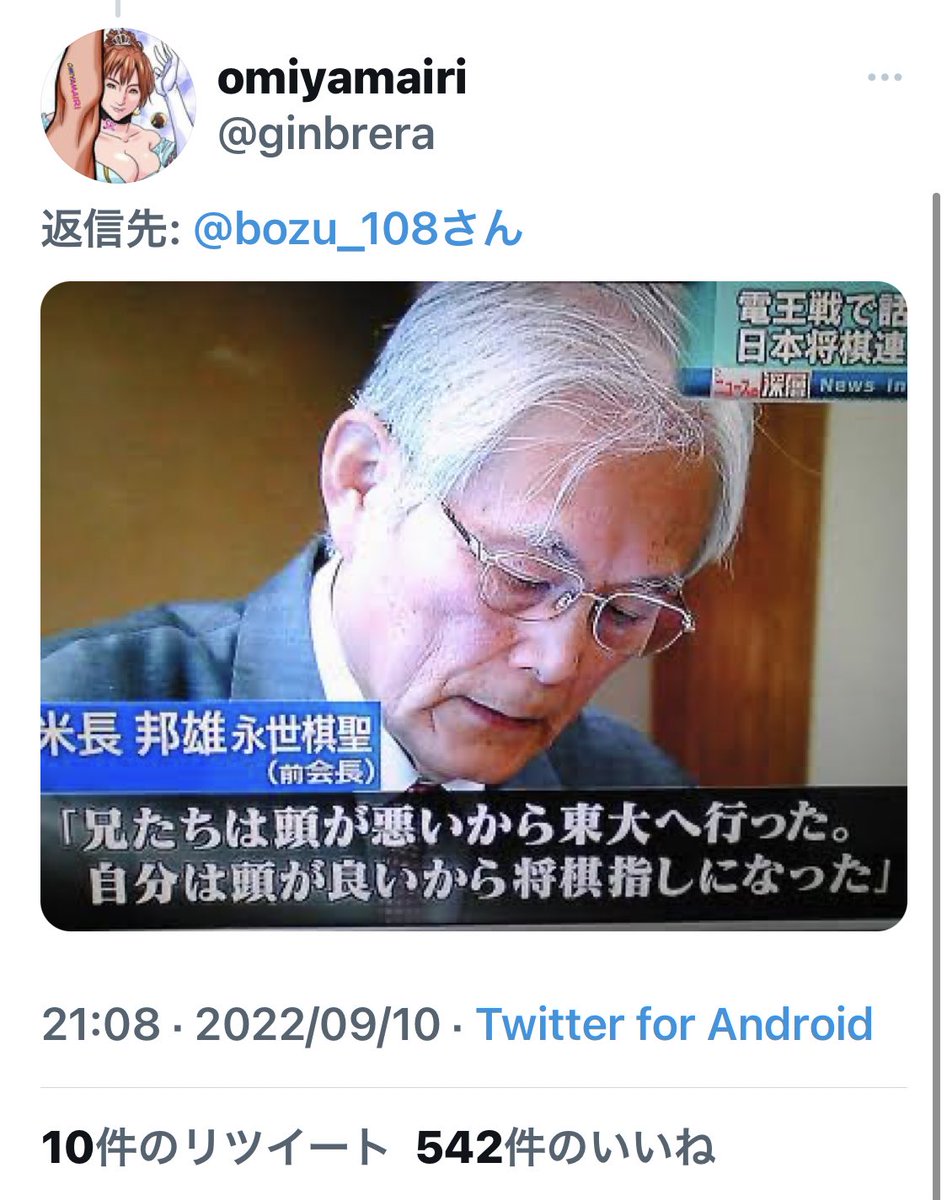Open omiyamairi's profile avatar
This screenshot has width=947, height=1200.
(118, 105)
